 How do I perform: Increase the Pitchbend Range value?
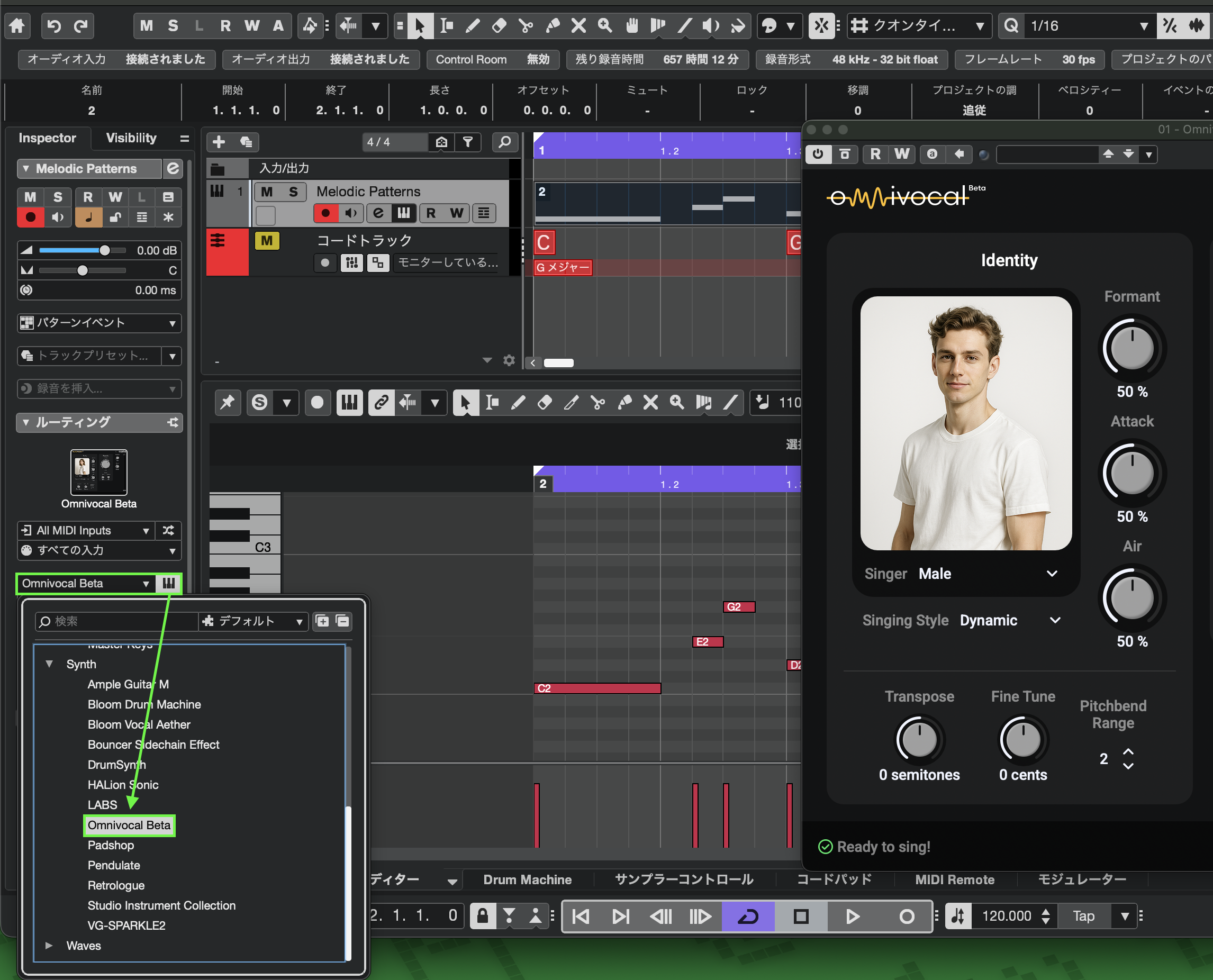1128,752
